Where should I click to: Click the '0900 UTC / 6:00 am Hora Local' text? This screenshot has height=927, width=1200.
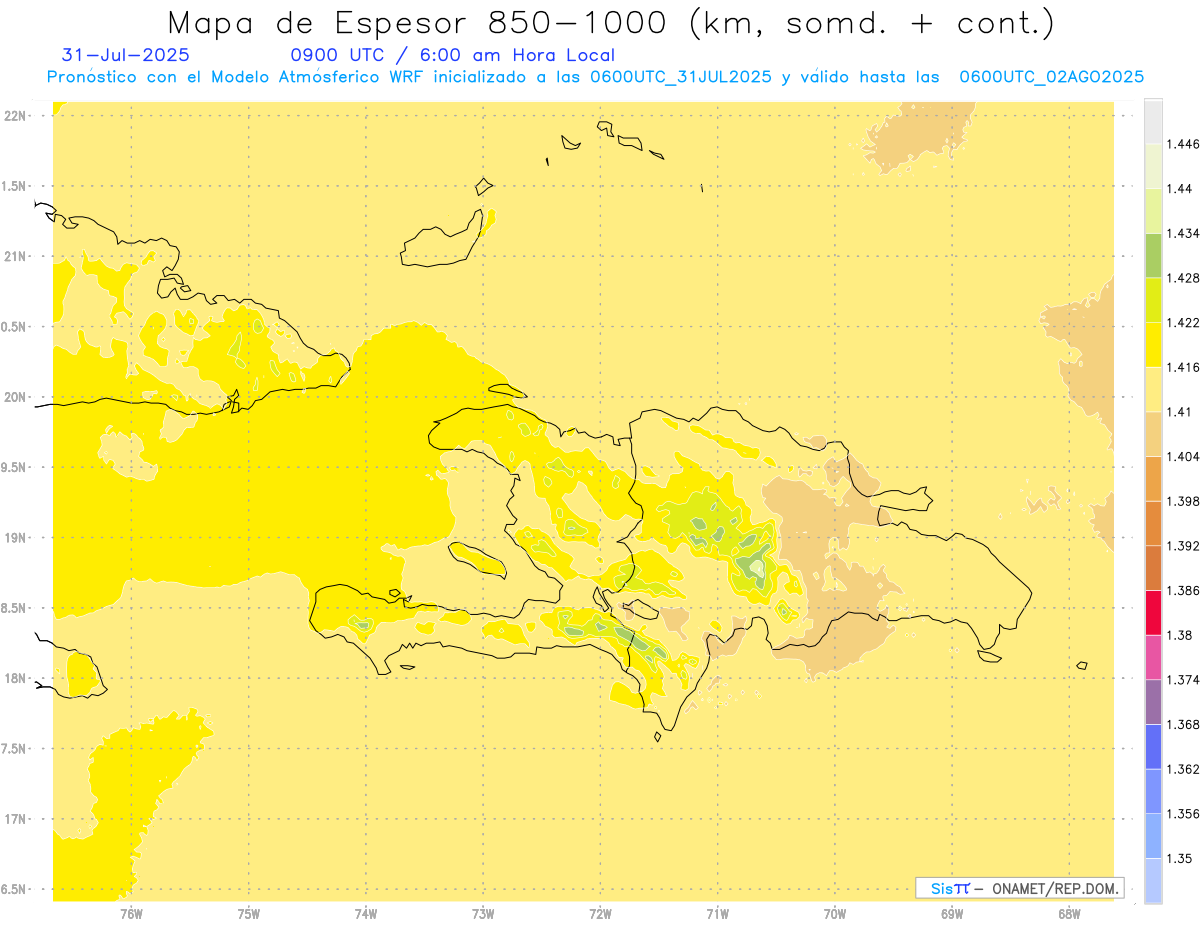pyautogui.click(x=452, y=55)
